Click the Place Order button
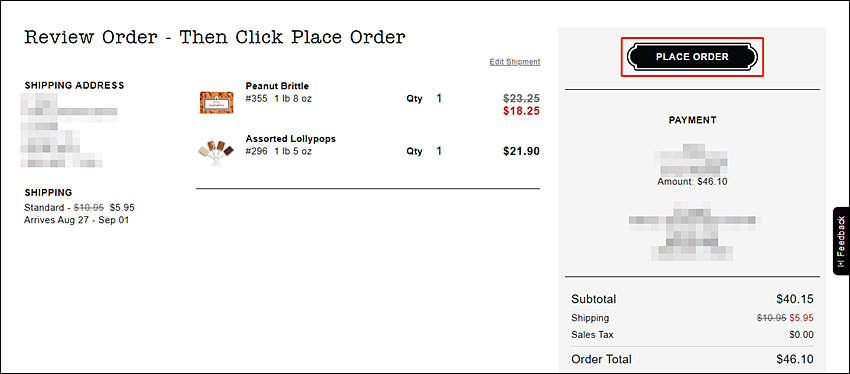The image size is (850, 374). click(x=692, y=57)
